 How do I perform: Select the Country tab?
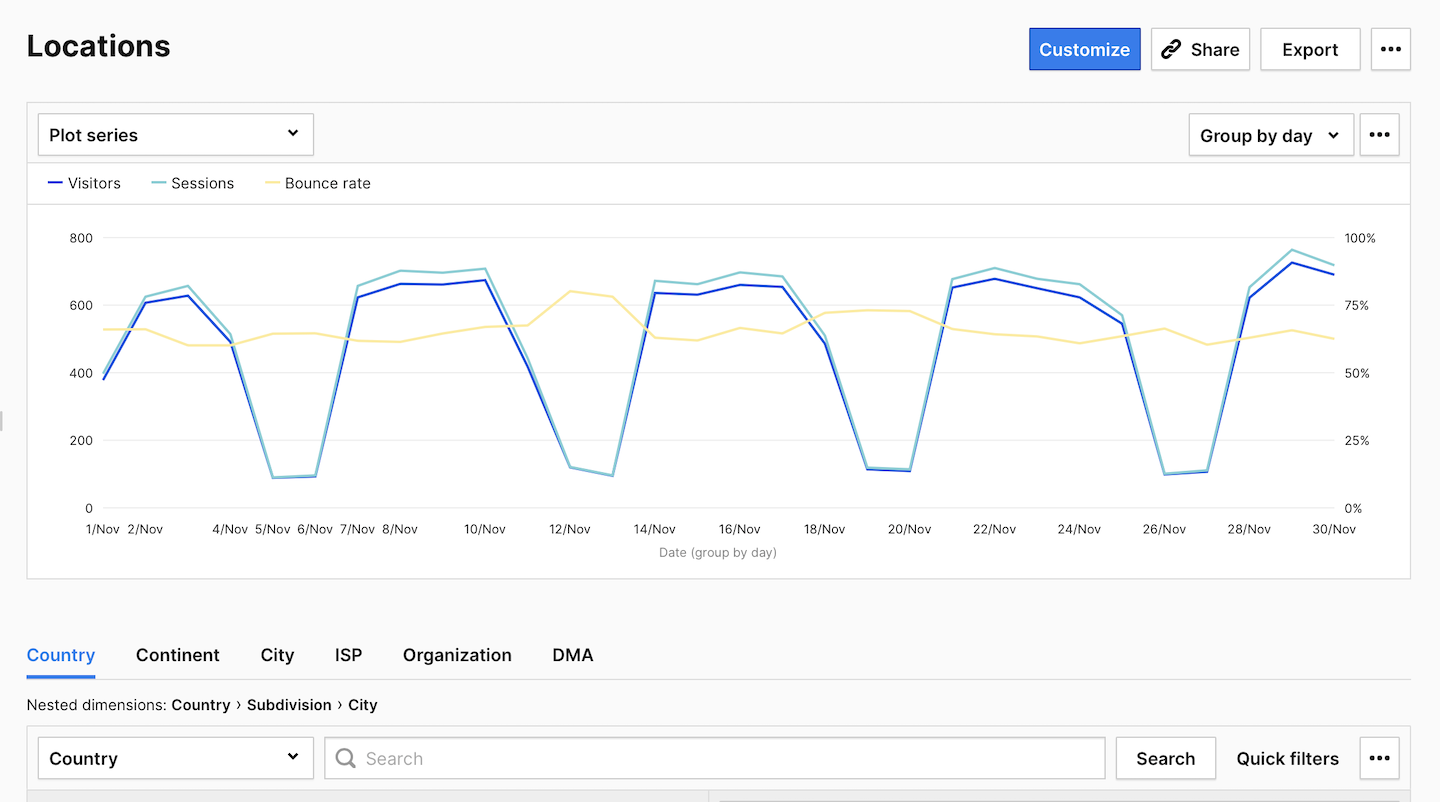tap(61, 655)
